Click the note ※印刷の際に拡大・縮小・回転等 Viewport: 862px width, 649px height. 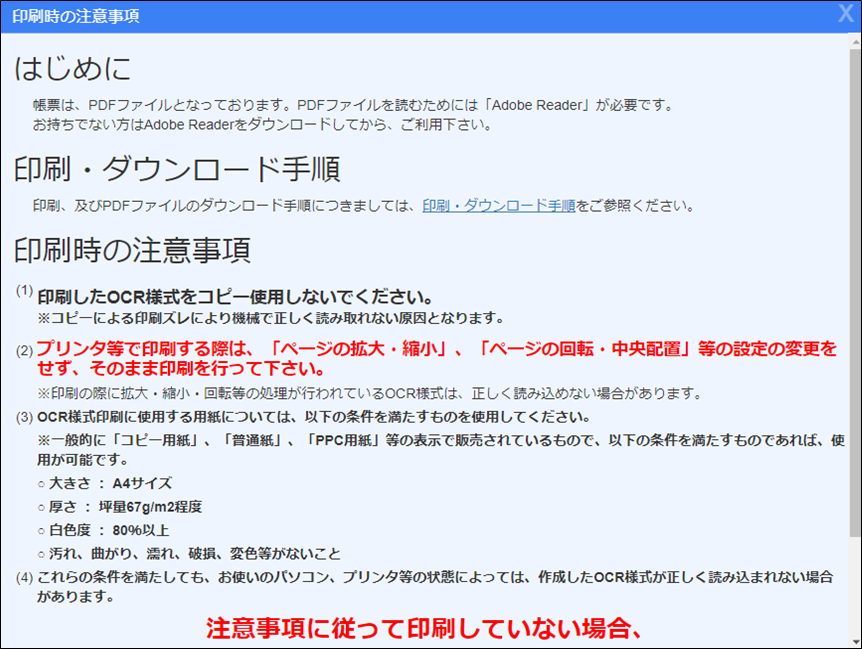[x=370, y=393]
